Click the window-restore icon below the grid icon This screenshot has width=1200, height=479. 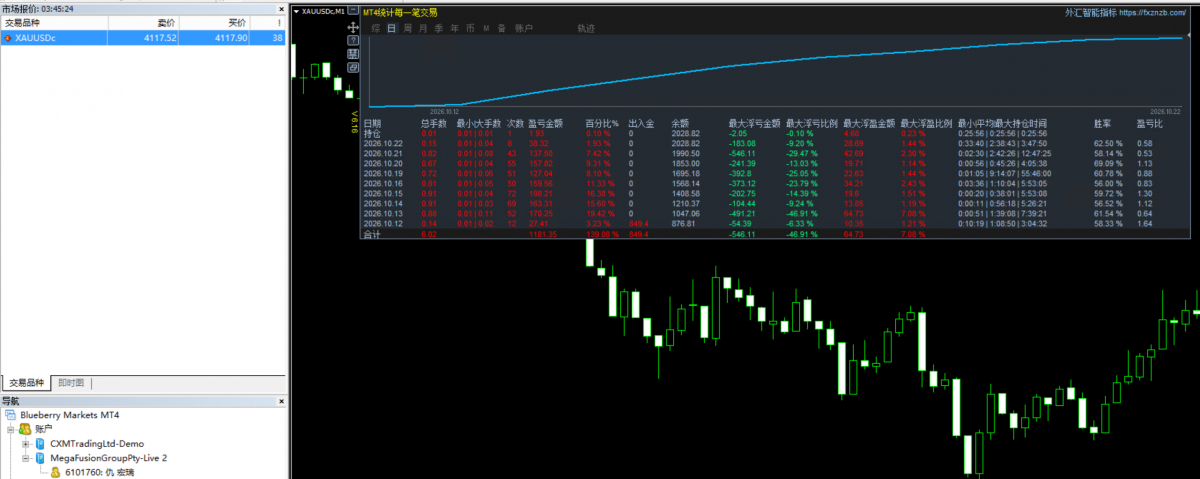pyautogui.click(x=353, y=67)
